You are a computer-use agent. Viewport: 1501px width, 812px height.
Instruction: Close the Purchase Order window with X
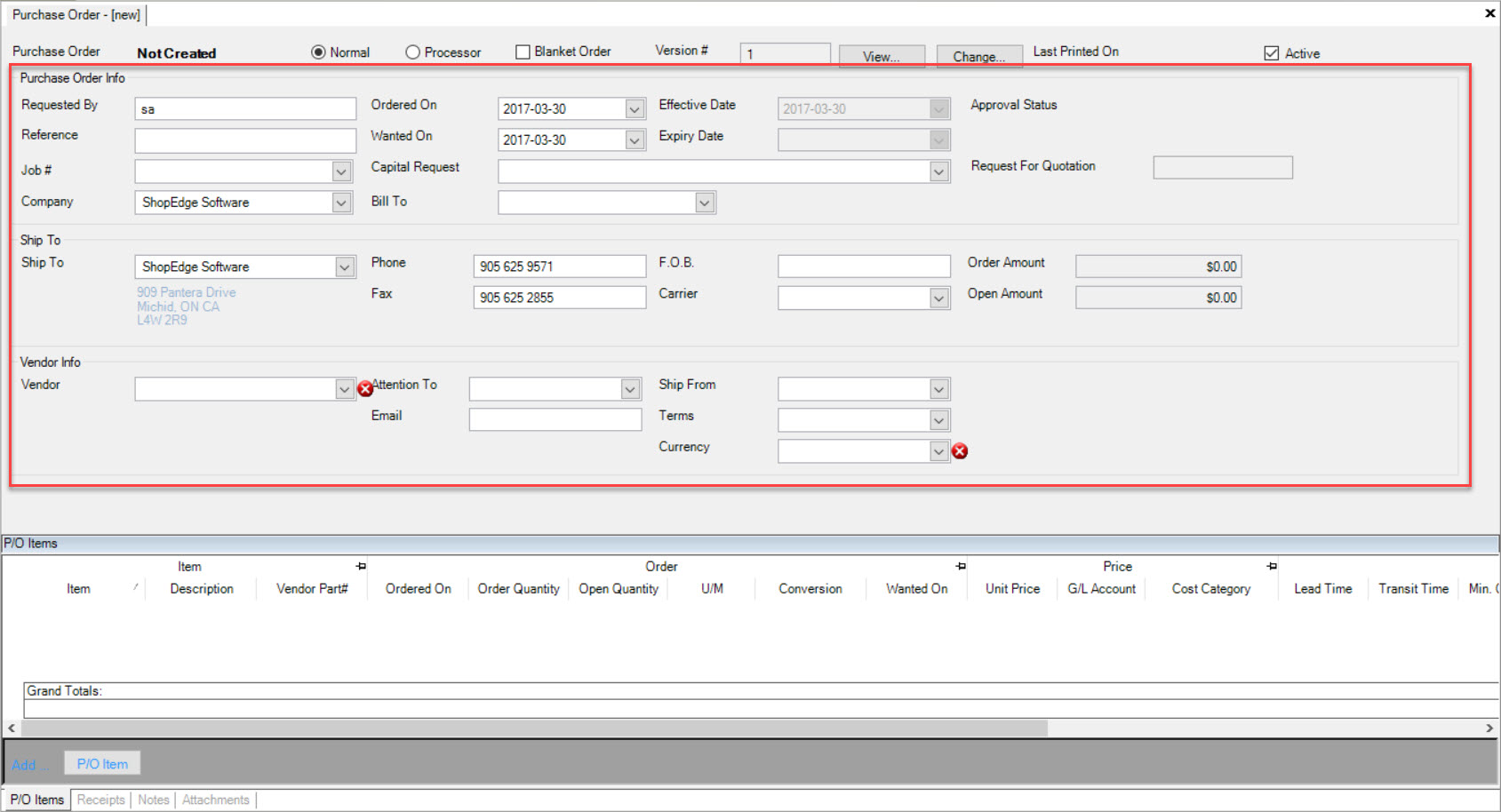(1489, 13)
